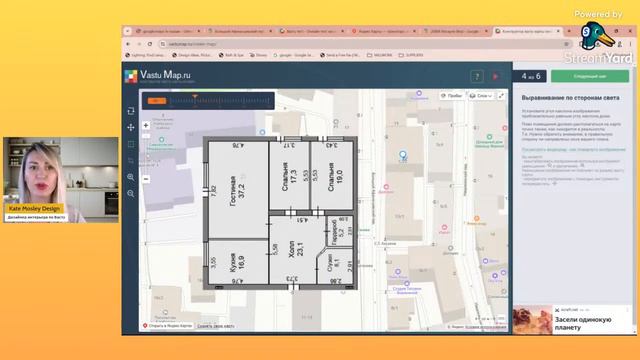Click the Kate Mosley Design name tag
The image size is (640, 360).
[34, 209]
